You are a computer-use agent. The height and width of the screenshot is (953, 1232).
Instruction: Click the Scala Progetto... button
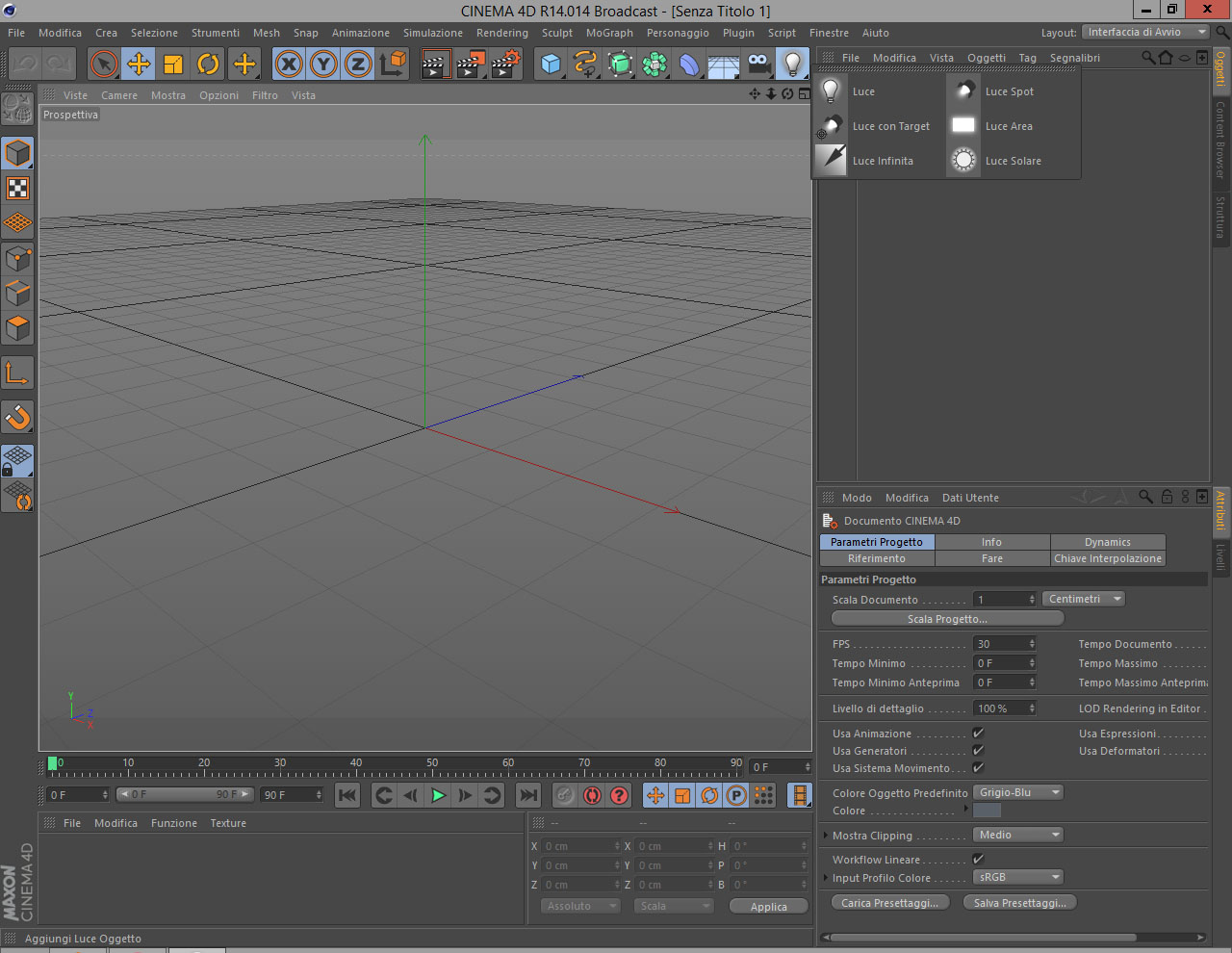click(947, 619)
